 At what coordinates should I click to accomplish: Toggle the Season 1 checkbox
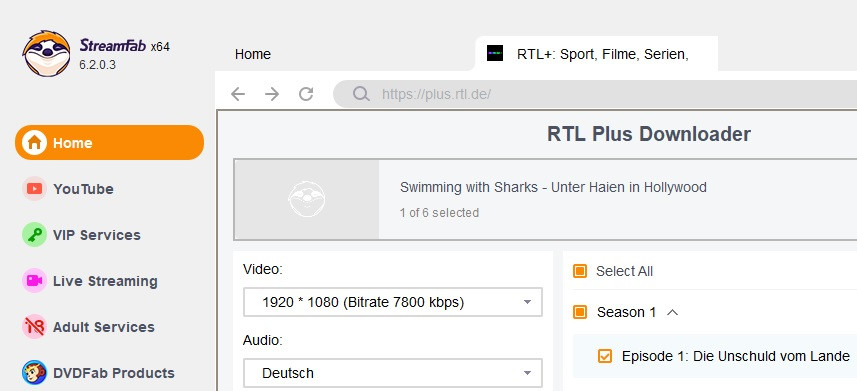coord(580,312)
